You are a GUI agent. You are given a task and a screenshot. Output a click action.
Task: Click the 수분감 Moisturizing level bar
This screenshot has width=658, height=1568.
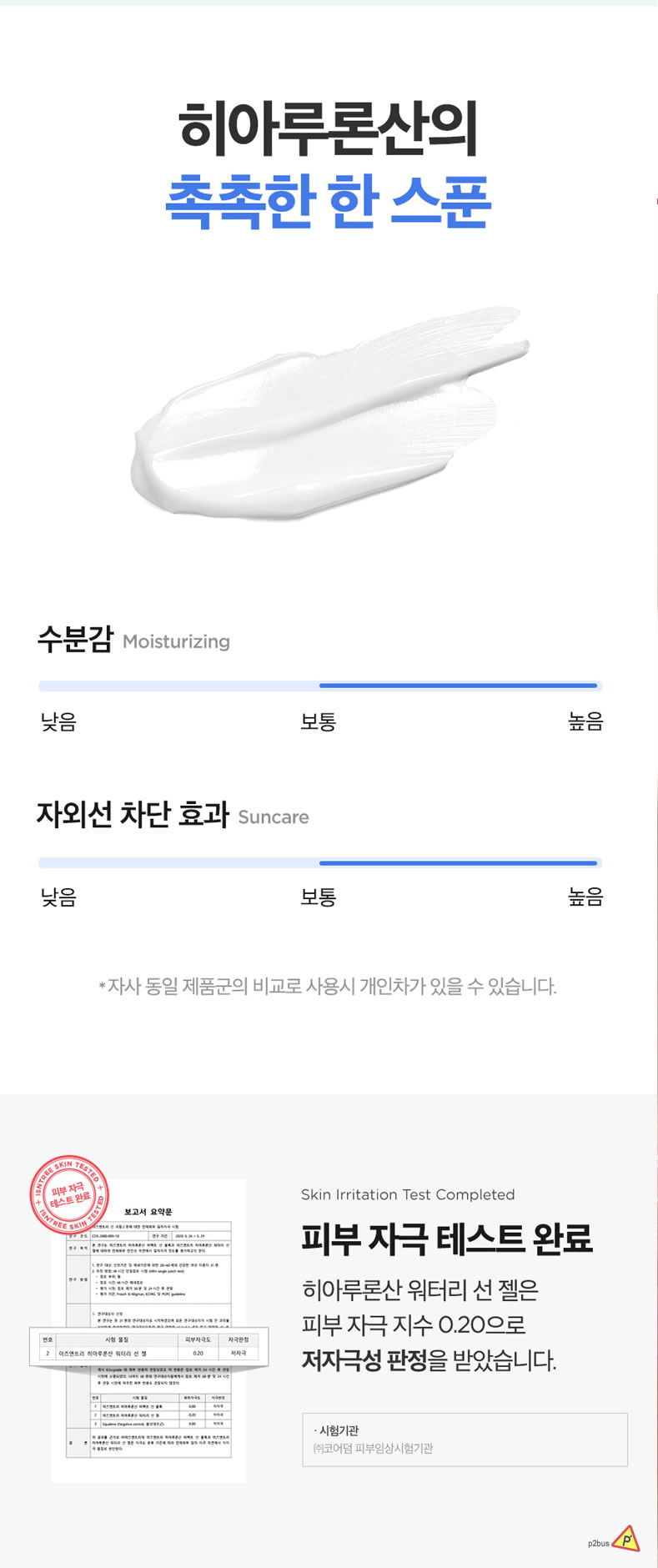tap(320, 686)
